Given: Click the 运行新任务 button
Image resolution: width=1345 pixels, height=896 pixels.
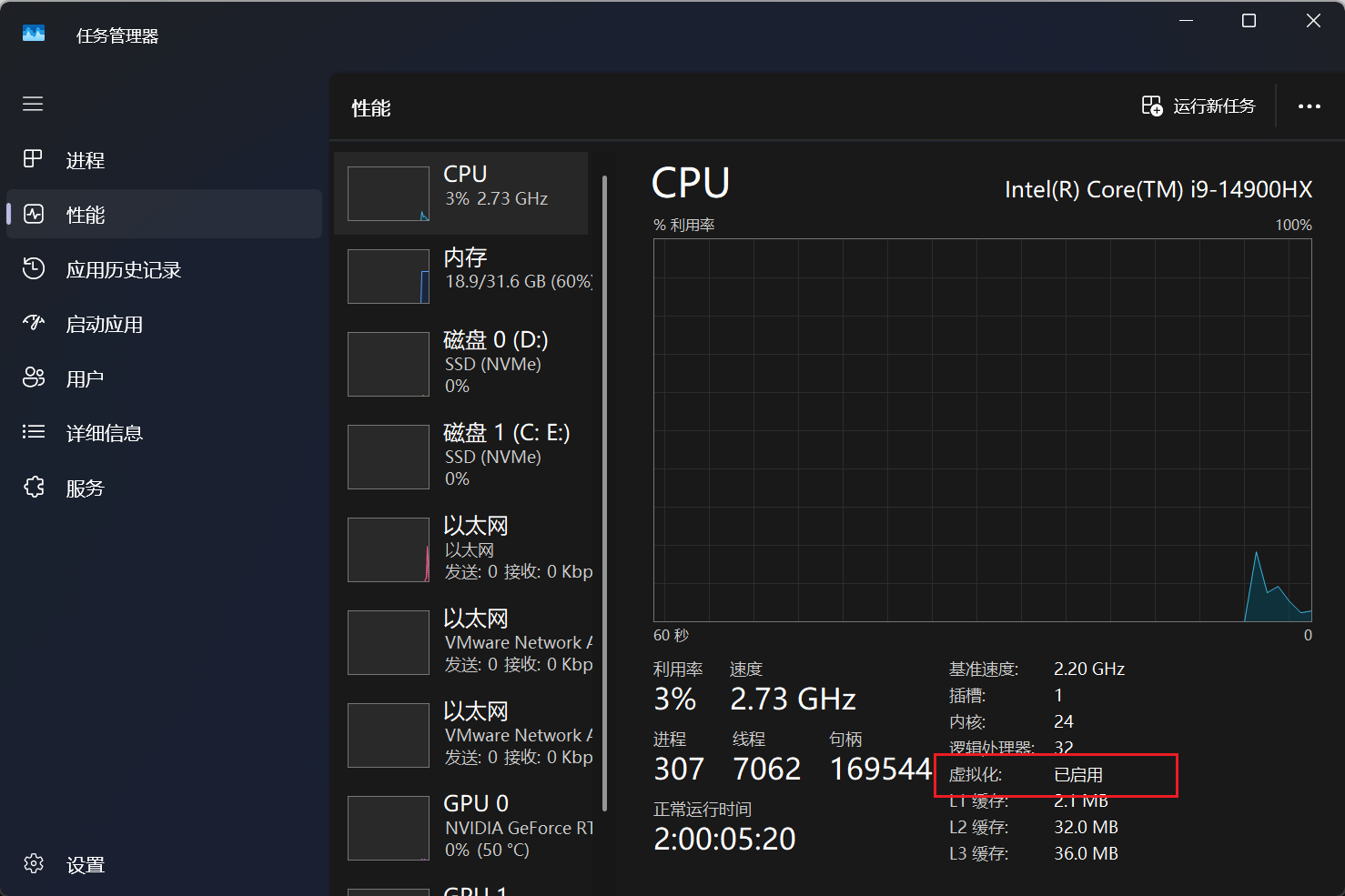Looking at the screenshot, I should [x=1198, y=106].
